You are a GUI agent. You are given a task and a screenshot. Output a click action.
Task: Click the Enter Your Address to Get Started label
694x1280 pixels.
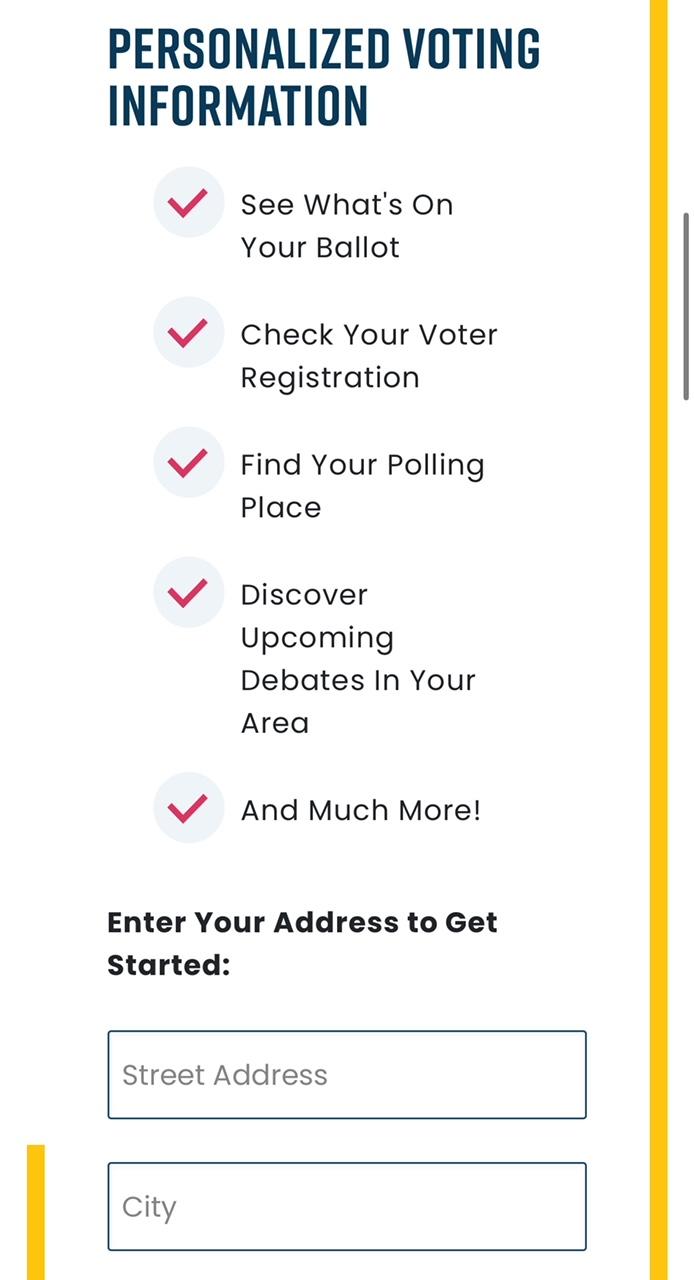point(302,943)
